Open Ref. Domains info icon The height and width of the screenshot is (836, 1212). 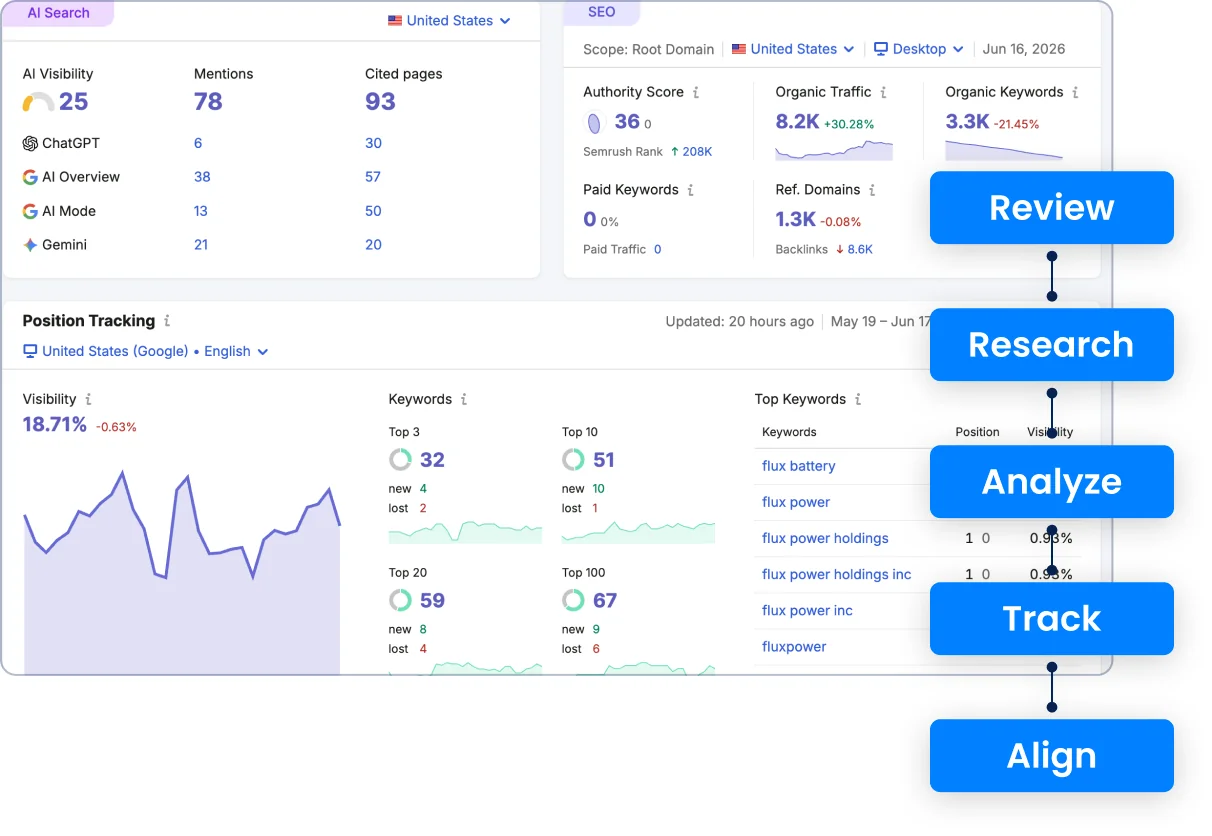872,190
